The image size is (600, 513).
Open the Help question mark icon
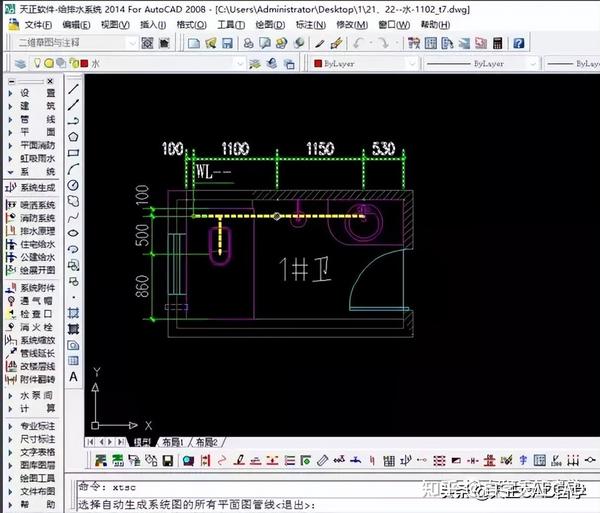tap(518, 43)
